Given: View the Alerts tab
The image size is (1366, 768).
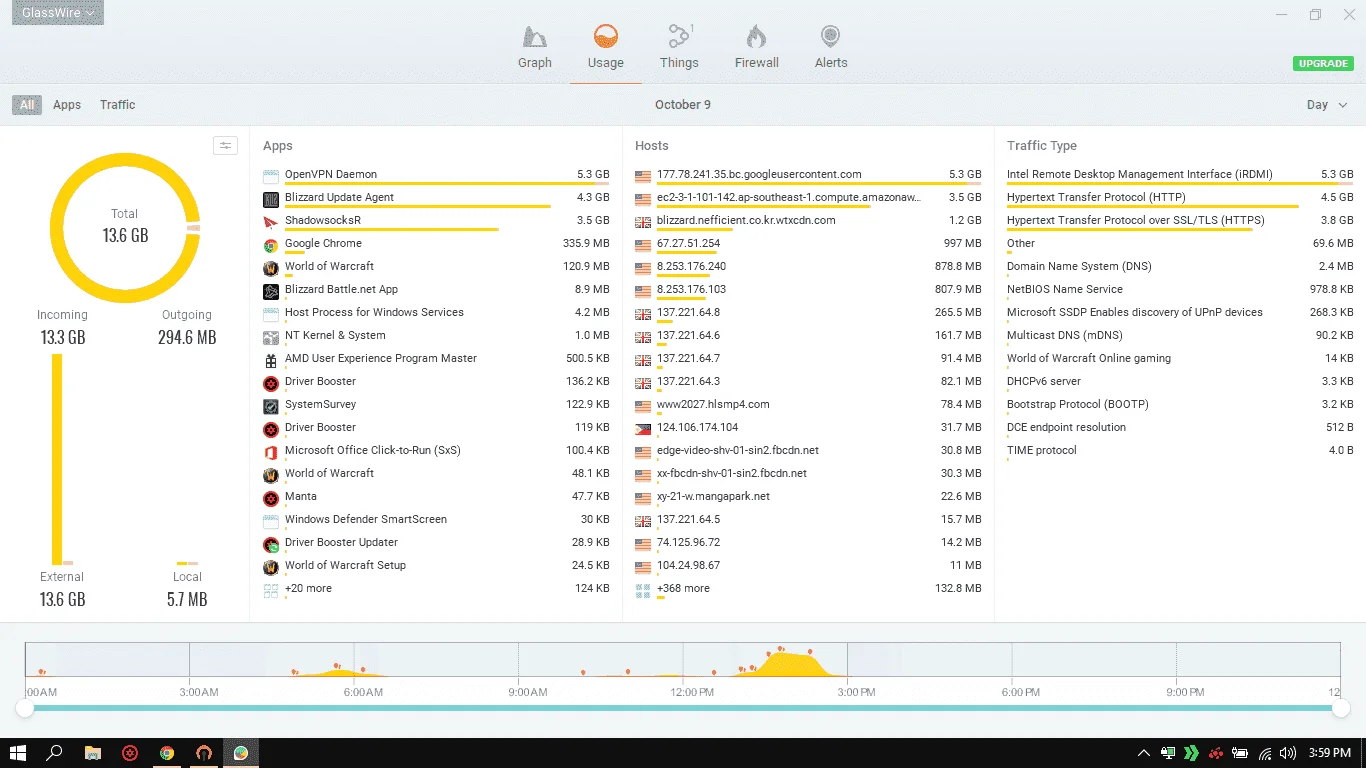Looking at the screenshot, I should 831,48.
